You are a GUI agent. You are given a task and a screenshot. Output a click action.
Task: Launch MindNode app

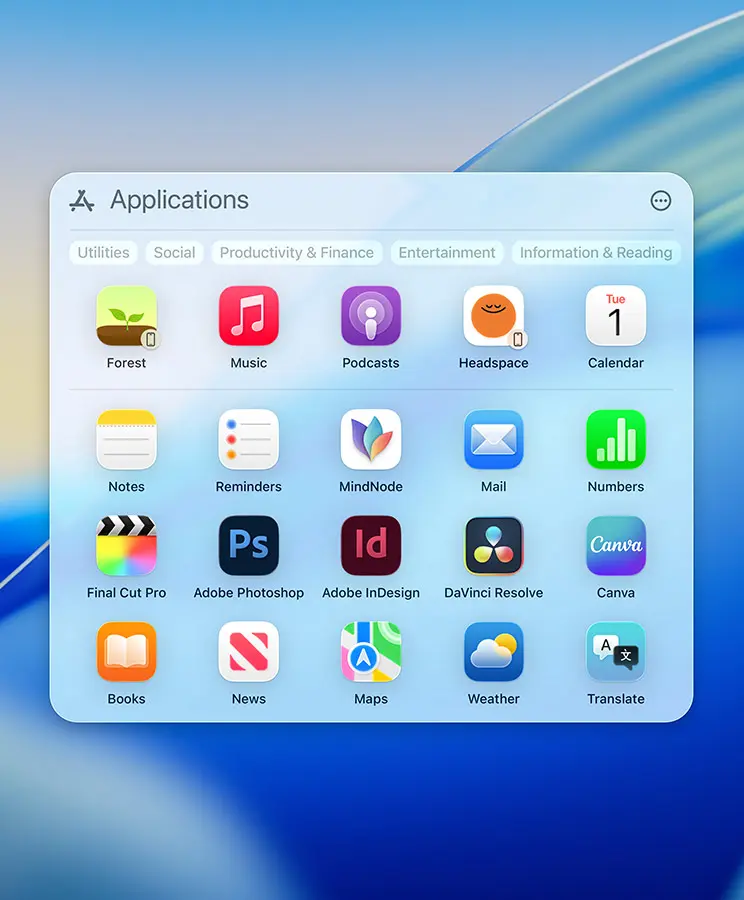pos(371,440)
